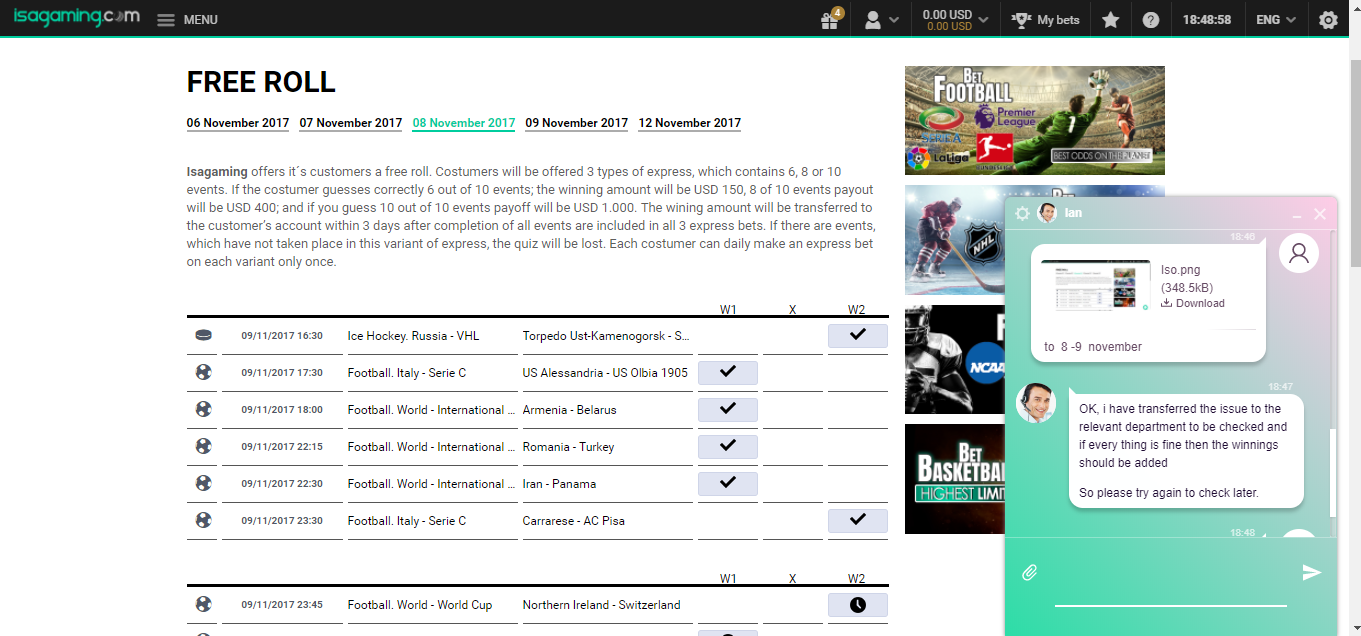Click football icon in Northern Ireland - Switzerland row

coord(204,605)
